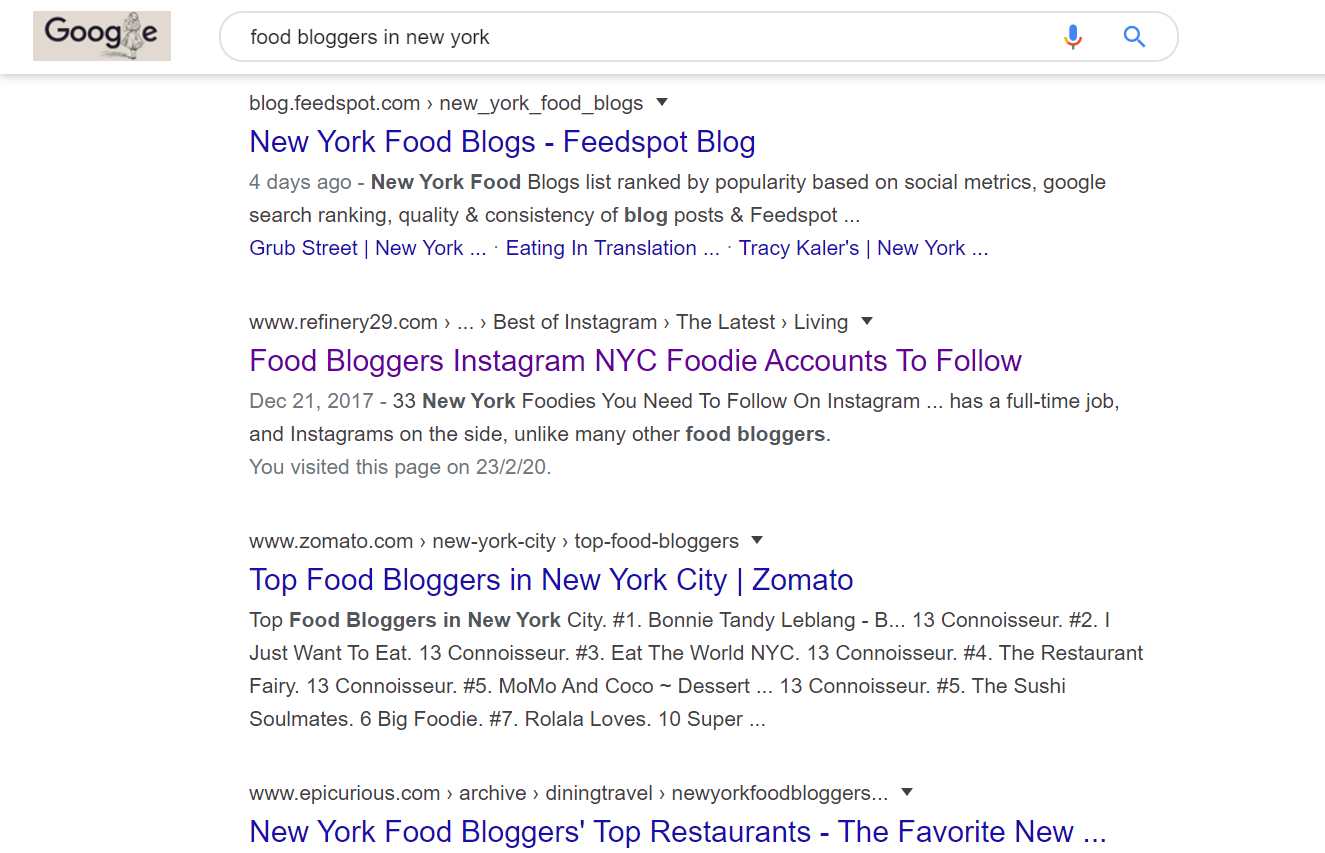Open Food Bloggers Instagram NYC Foodie Accounts result

pos(635,361)
